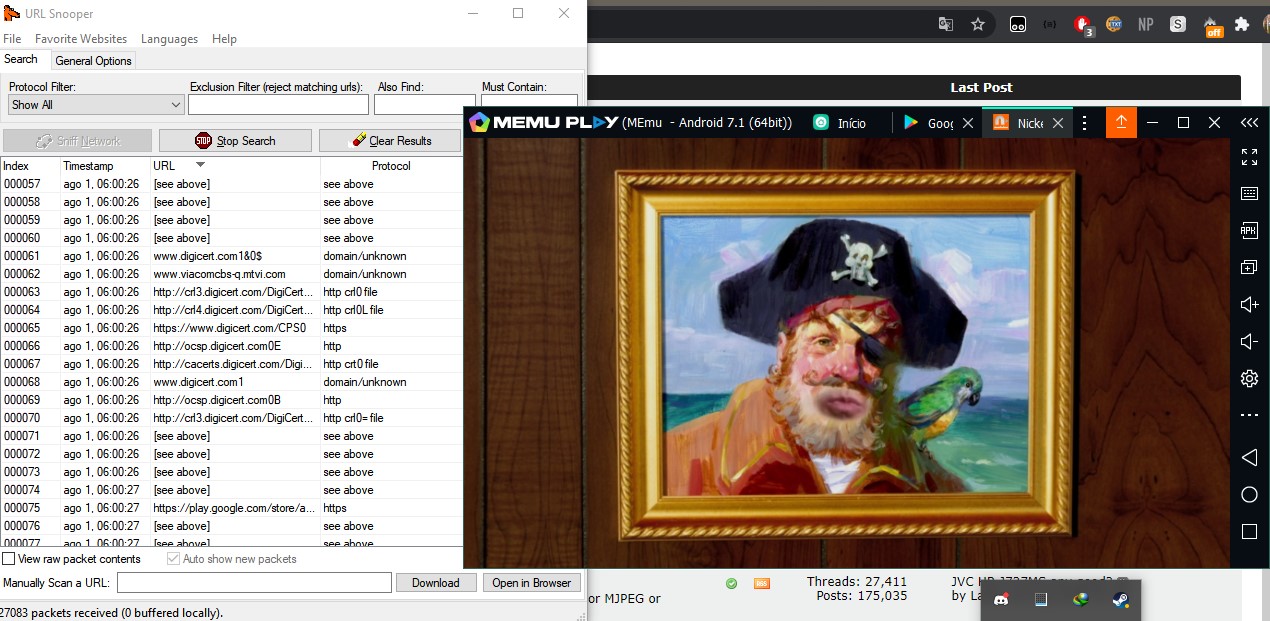The width and height of the screenshot is (1270, 621).
Task: Click the MEmu Play logo
Action: click(x=542, y=123)
